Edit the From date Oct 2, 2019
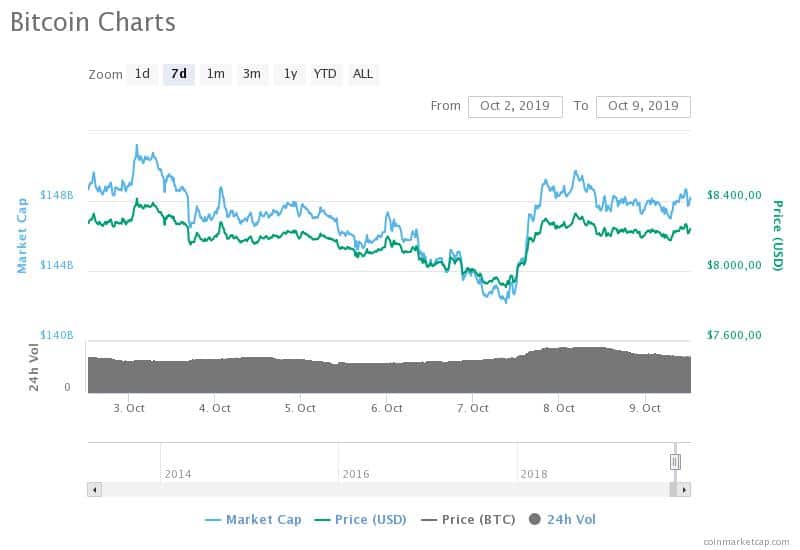The width and height of the screenshot is (800, 550). tap(515, 107)
